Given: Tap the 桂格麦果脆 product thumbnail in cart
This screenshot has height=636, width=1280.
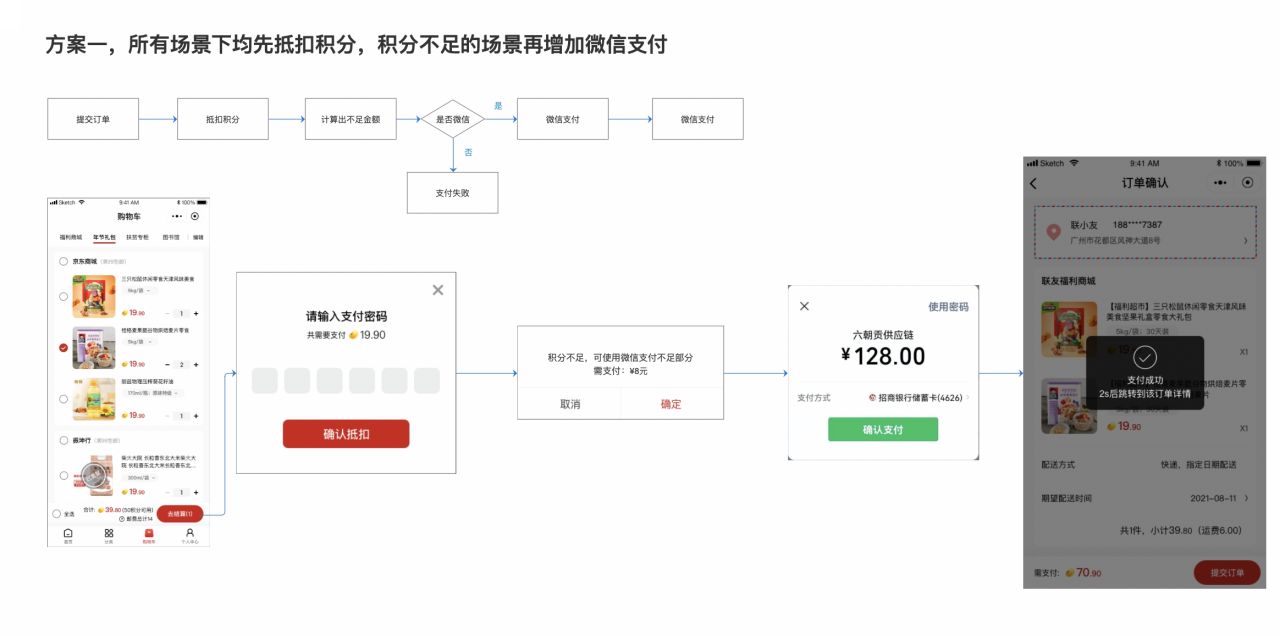Looking at the screenshot, I should click(94, 348).
